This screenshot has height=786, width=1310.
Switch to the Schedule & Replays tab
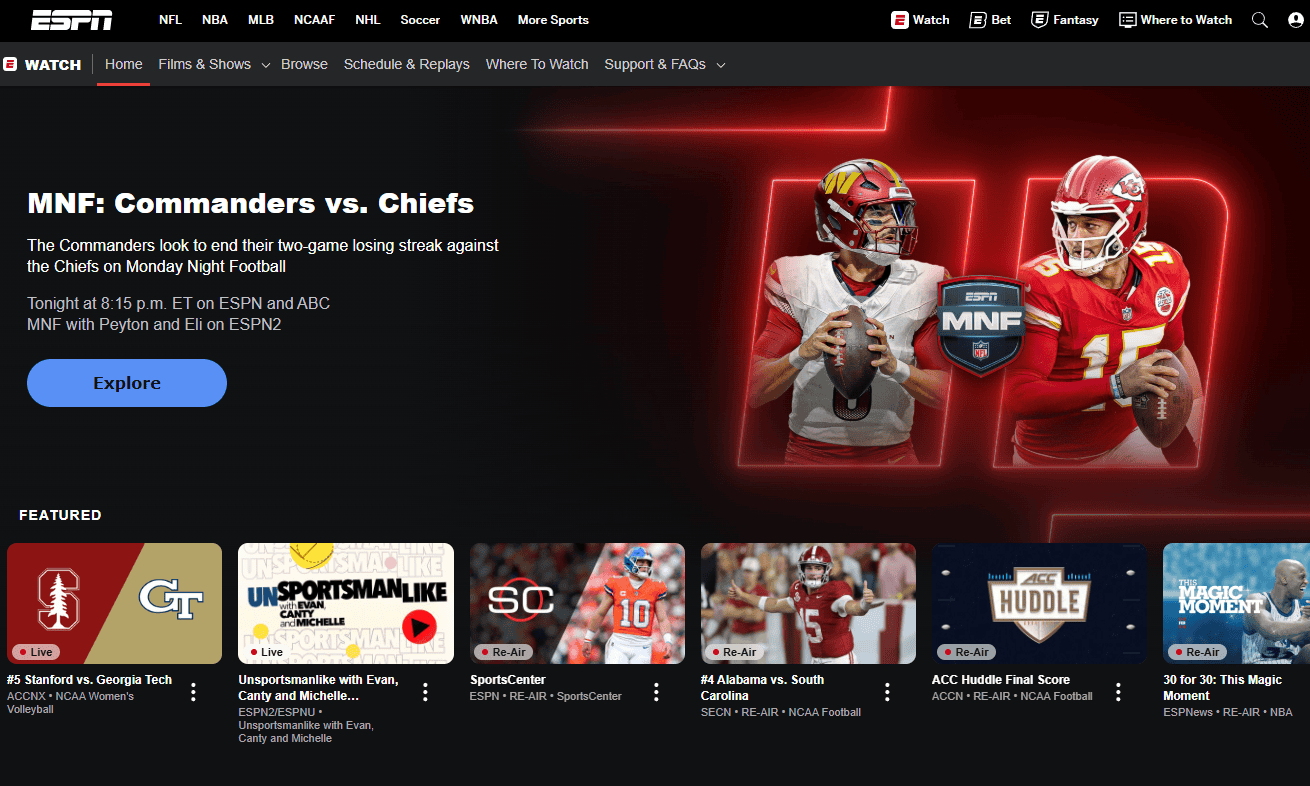[407, 64]
